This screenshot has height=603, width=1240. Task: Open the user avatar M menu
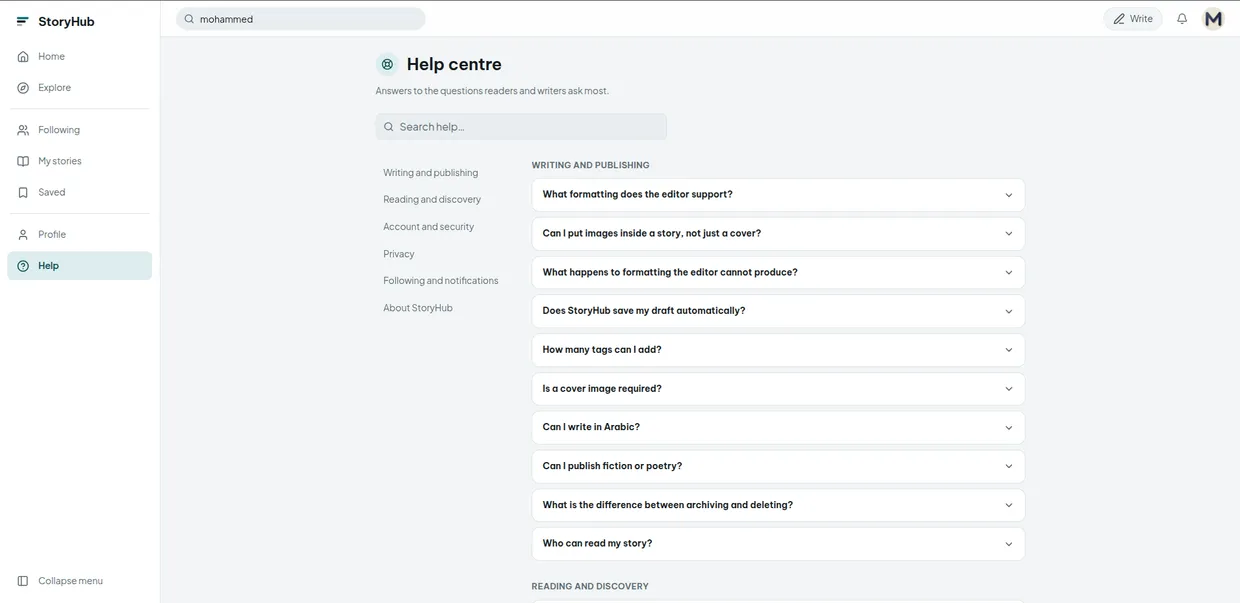point(1213,19)
